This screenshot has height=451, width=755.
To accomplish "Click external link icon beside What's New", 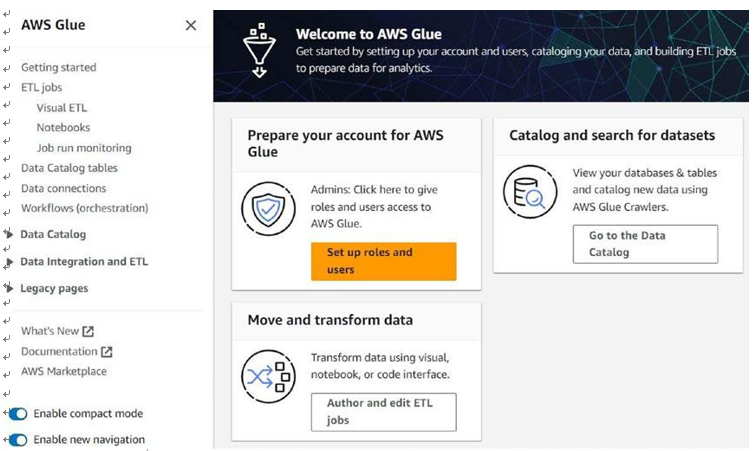I will pyautogui.click(x=88, y=331).
